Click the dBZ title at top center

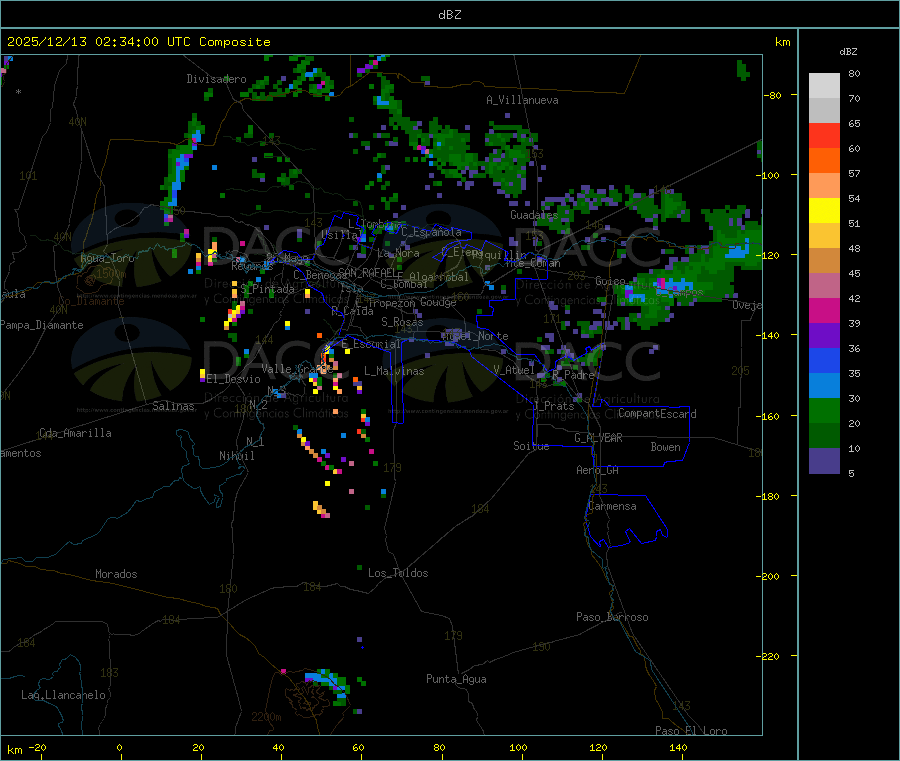pyautogui.click(x=449, y=15)
